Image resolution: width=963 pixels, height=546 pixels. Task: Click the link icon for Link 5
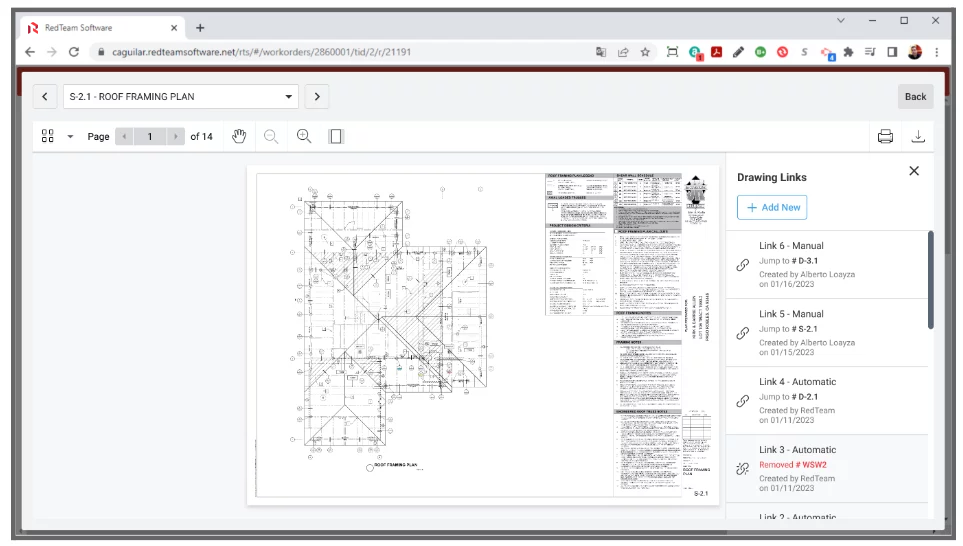tap(743, 333)
